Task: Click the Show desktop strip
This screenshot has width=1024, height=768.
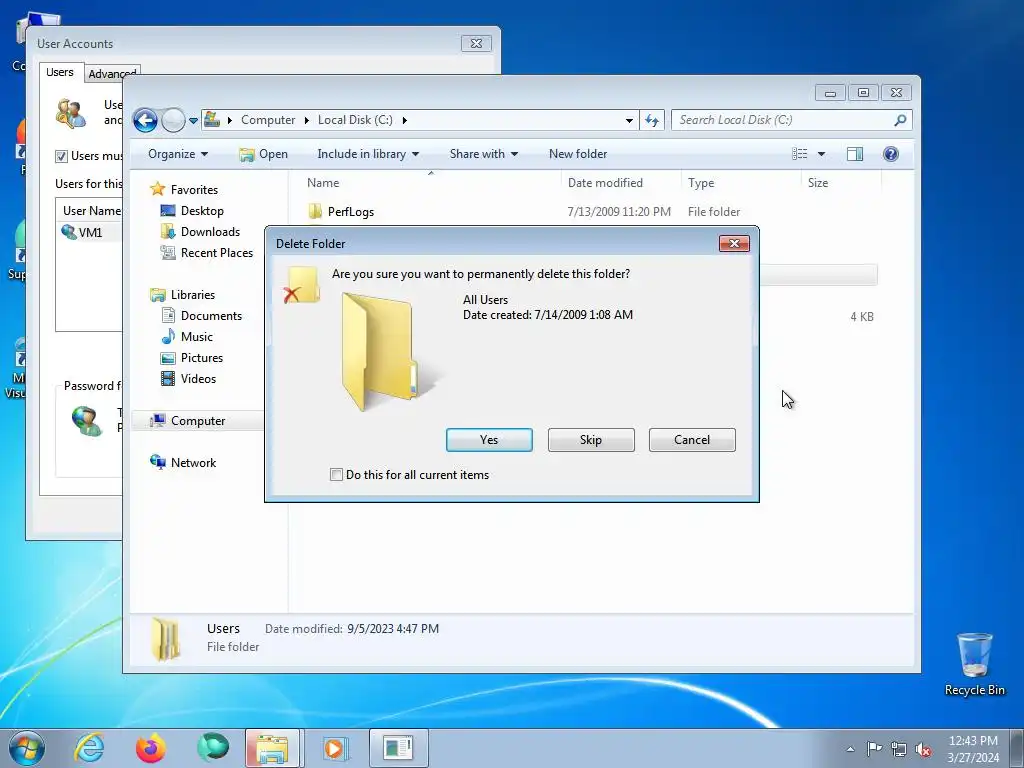Action: tap(1017, 748)
